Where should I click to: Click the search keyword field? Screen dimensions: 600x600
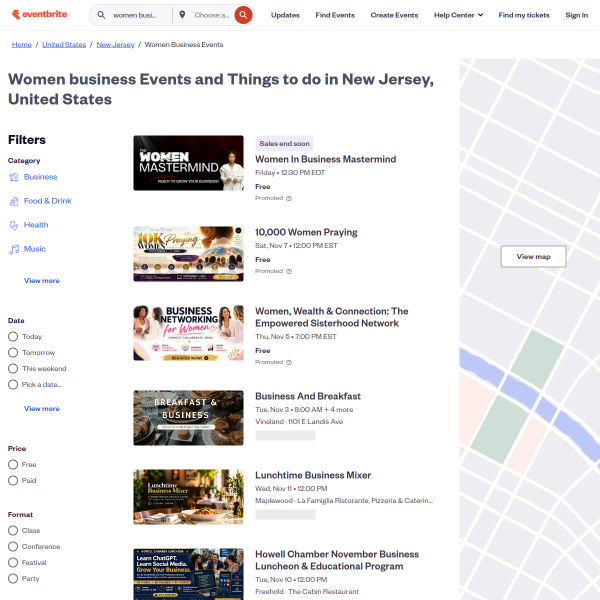tap(135, 15)
